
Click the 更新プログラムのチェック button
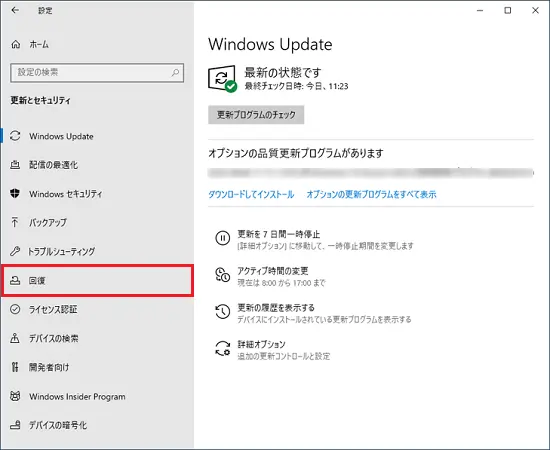point(256,115)
